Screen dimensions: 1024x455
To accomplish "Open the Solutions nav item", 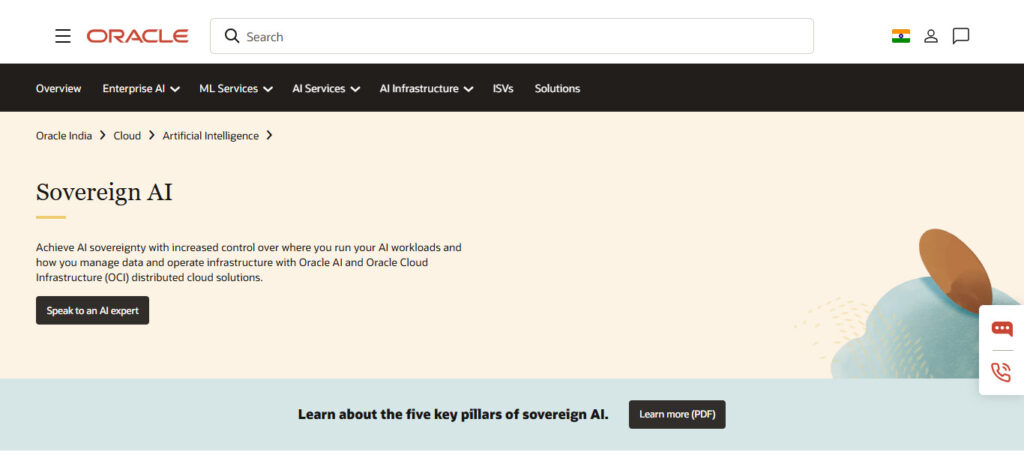I will tap(557, 88).
